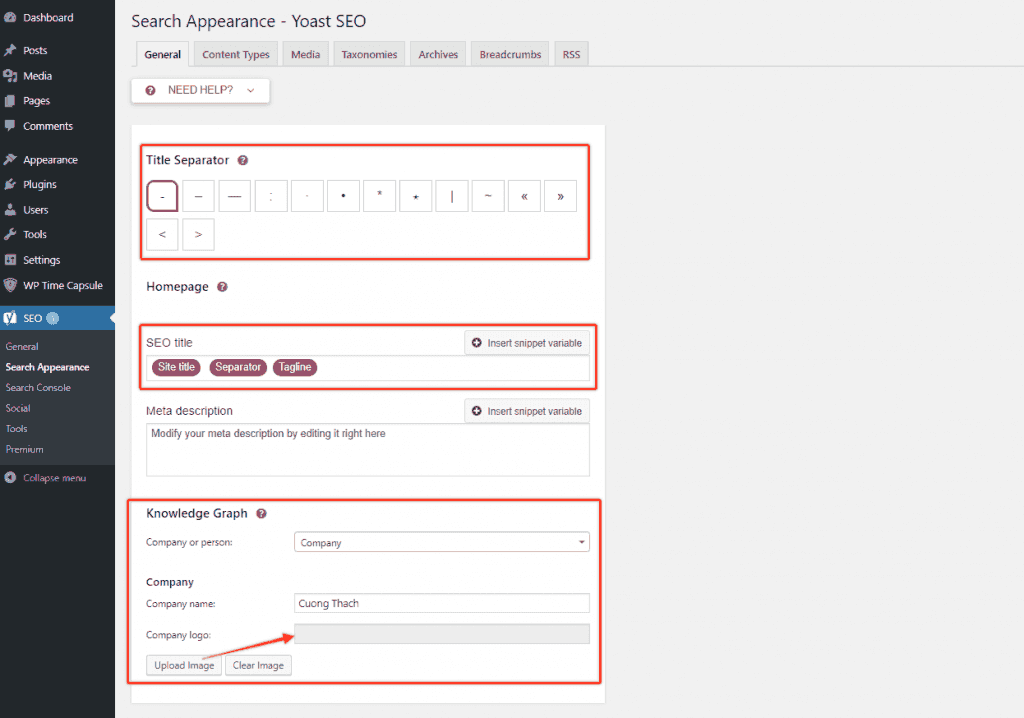Open the Appearance menu in sidebar
The height and width of the screenshot is (718, 1024).
point(50,160)
